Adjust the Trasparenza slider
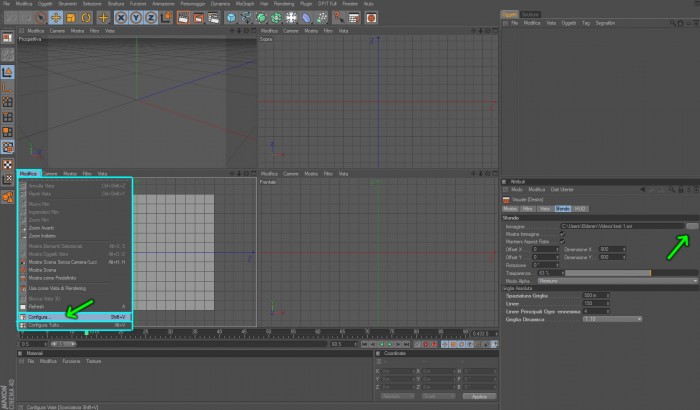The width and height of the screenshot is (700, 410). point(631,273)
